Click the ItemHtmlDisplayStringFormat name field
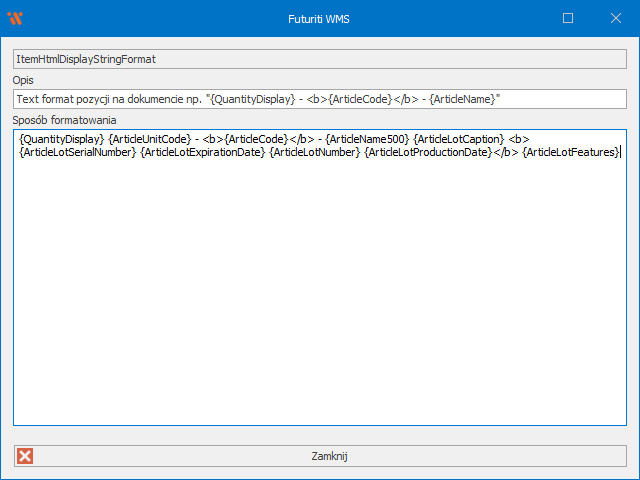640x480 pixels. [x=319, y=59]
